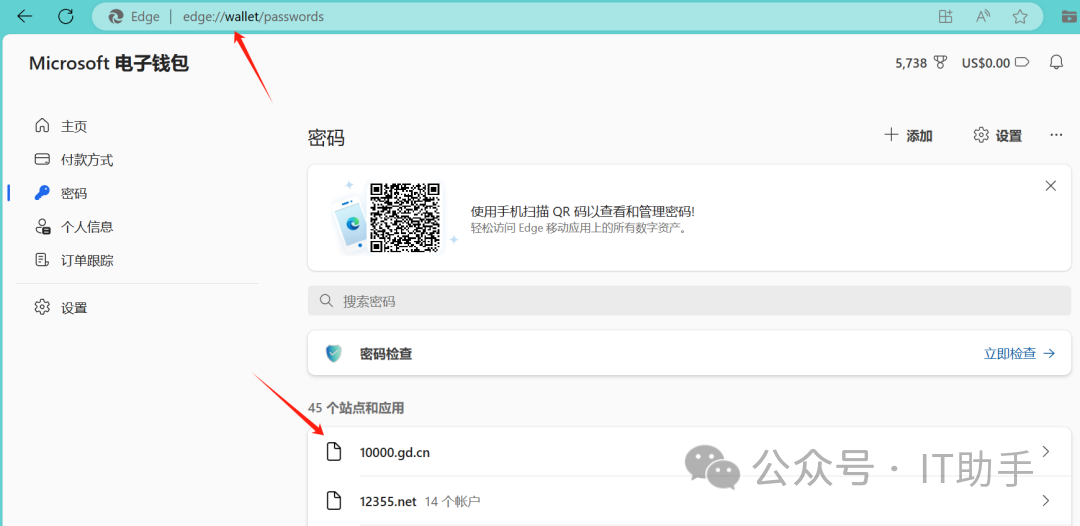Open the 10000.gd.cn password entry
Image resolution: width=1080 pixels, height=526 pixels.
pyautogui.click(x=689, y=452)
